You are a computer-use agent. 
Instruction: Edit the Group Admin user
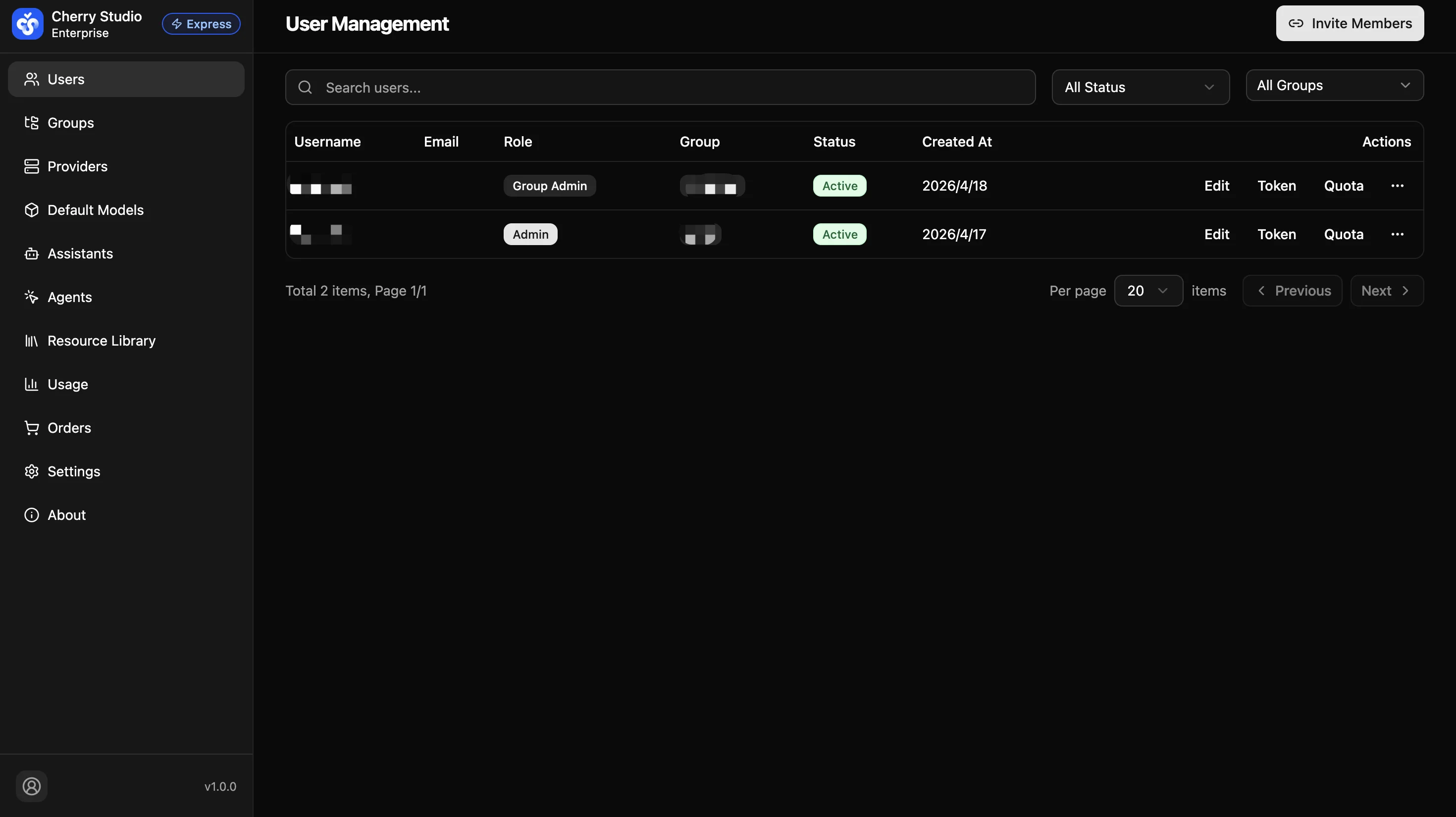click(1216, 185)
